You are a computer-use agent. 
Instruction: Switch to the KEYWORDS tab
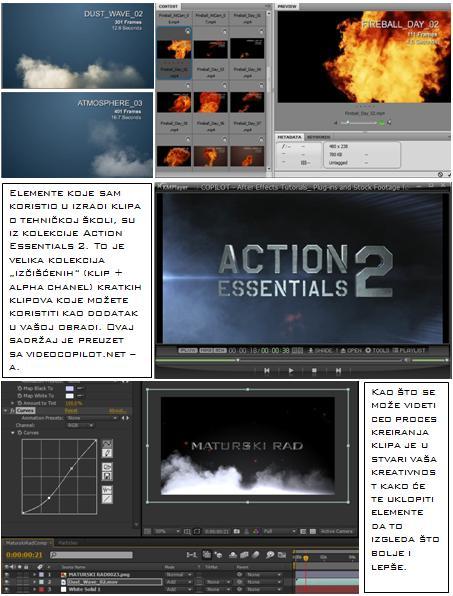(318, 137)
